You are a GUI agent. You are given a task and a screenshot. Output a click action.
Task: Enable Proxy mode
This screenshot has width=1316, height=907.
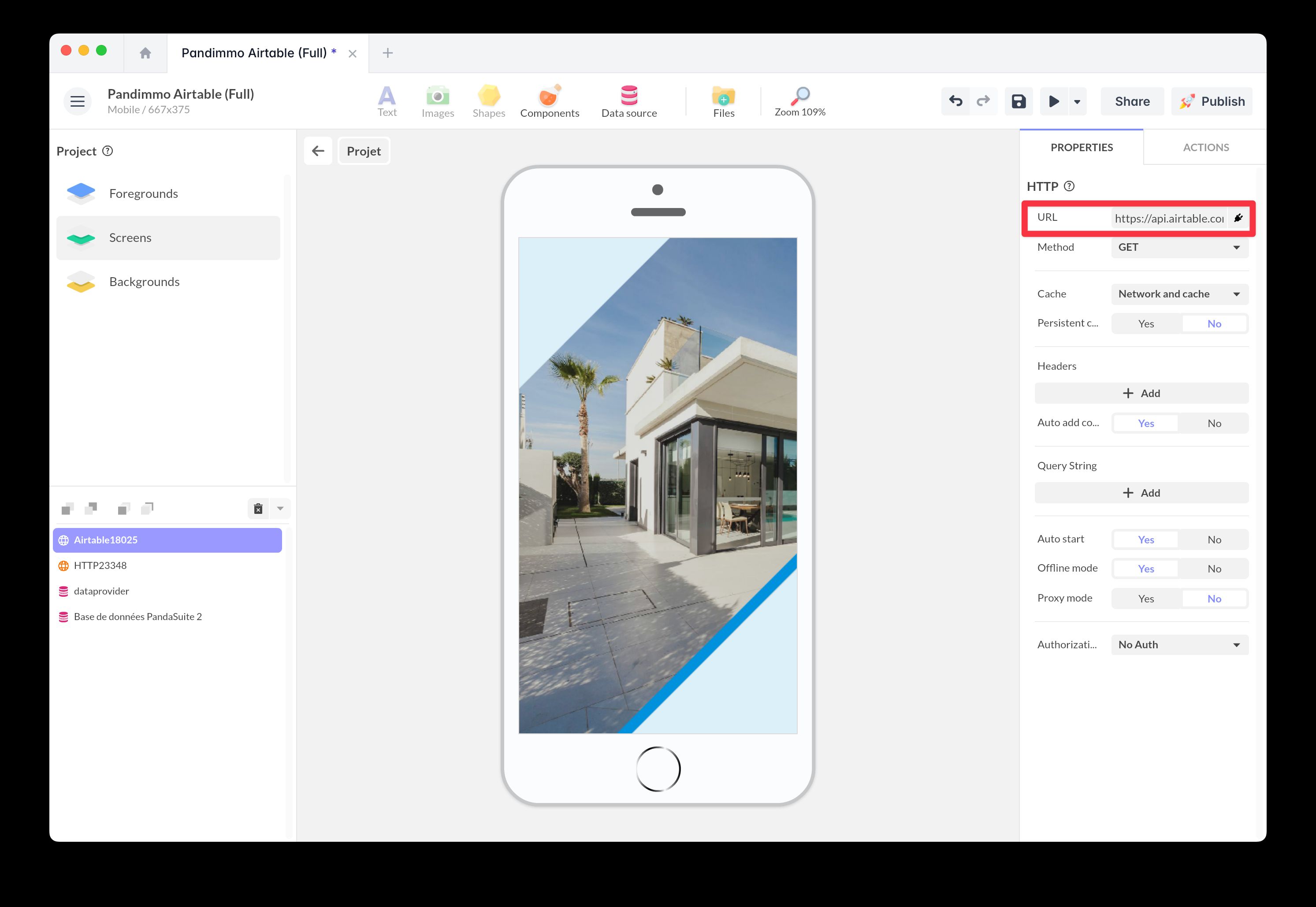click(x=1145, y=598)
